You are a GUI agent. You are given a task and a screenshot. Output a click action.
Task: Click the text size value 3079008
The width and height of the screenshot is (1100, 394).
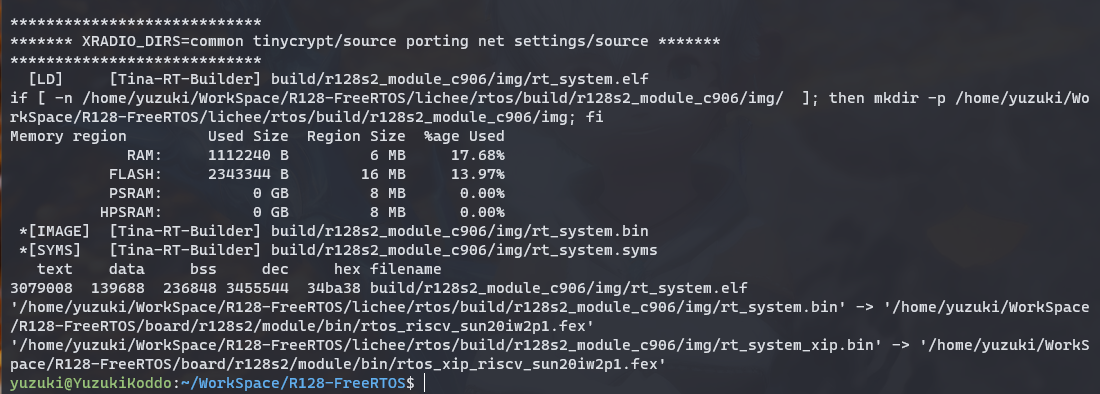point(42,288)
